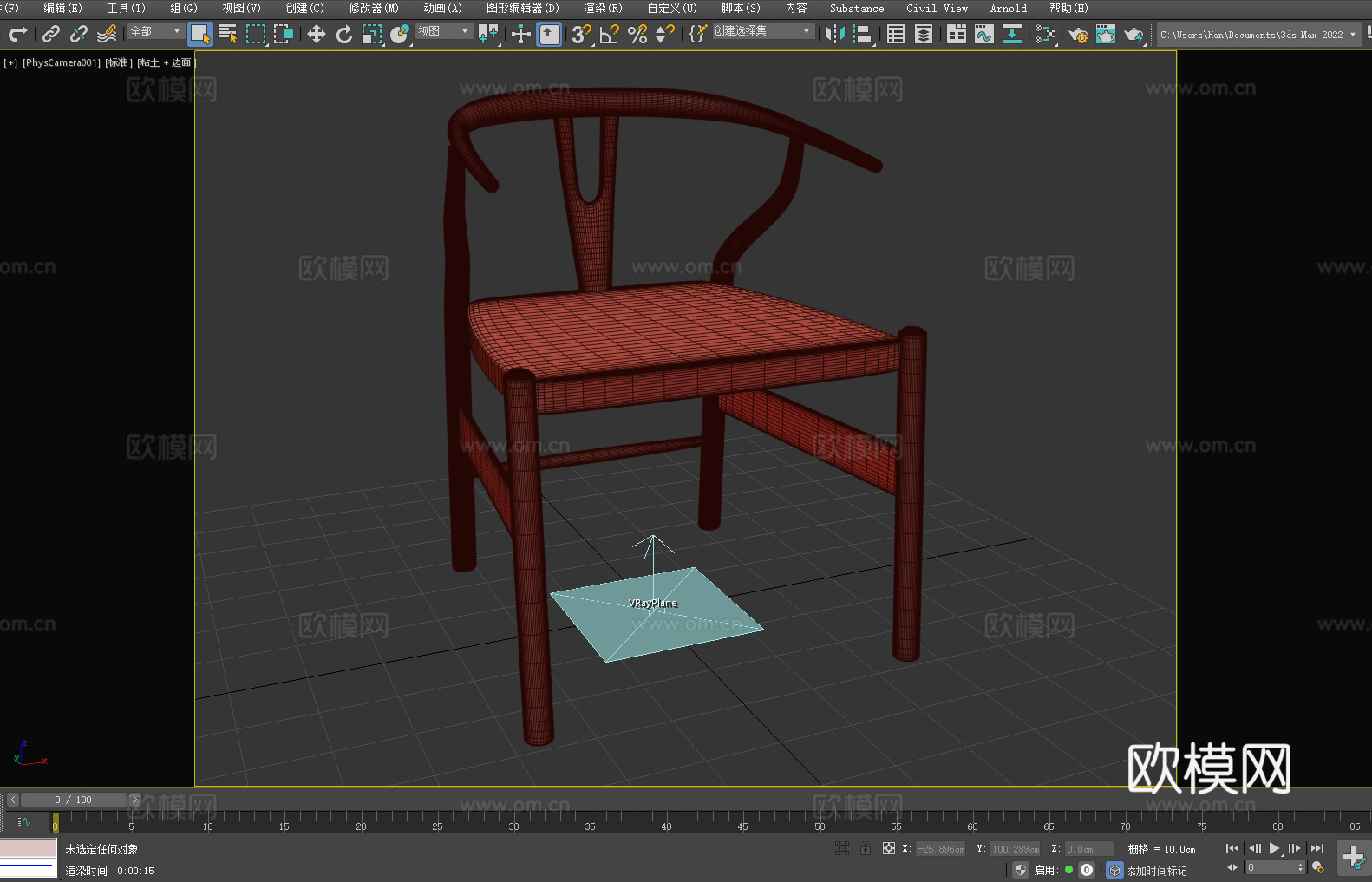Toggle the Window/Crossing selection icon
The width and height of the screenshot is (1372, 882).
284,34
